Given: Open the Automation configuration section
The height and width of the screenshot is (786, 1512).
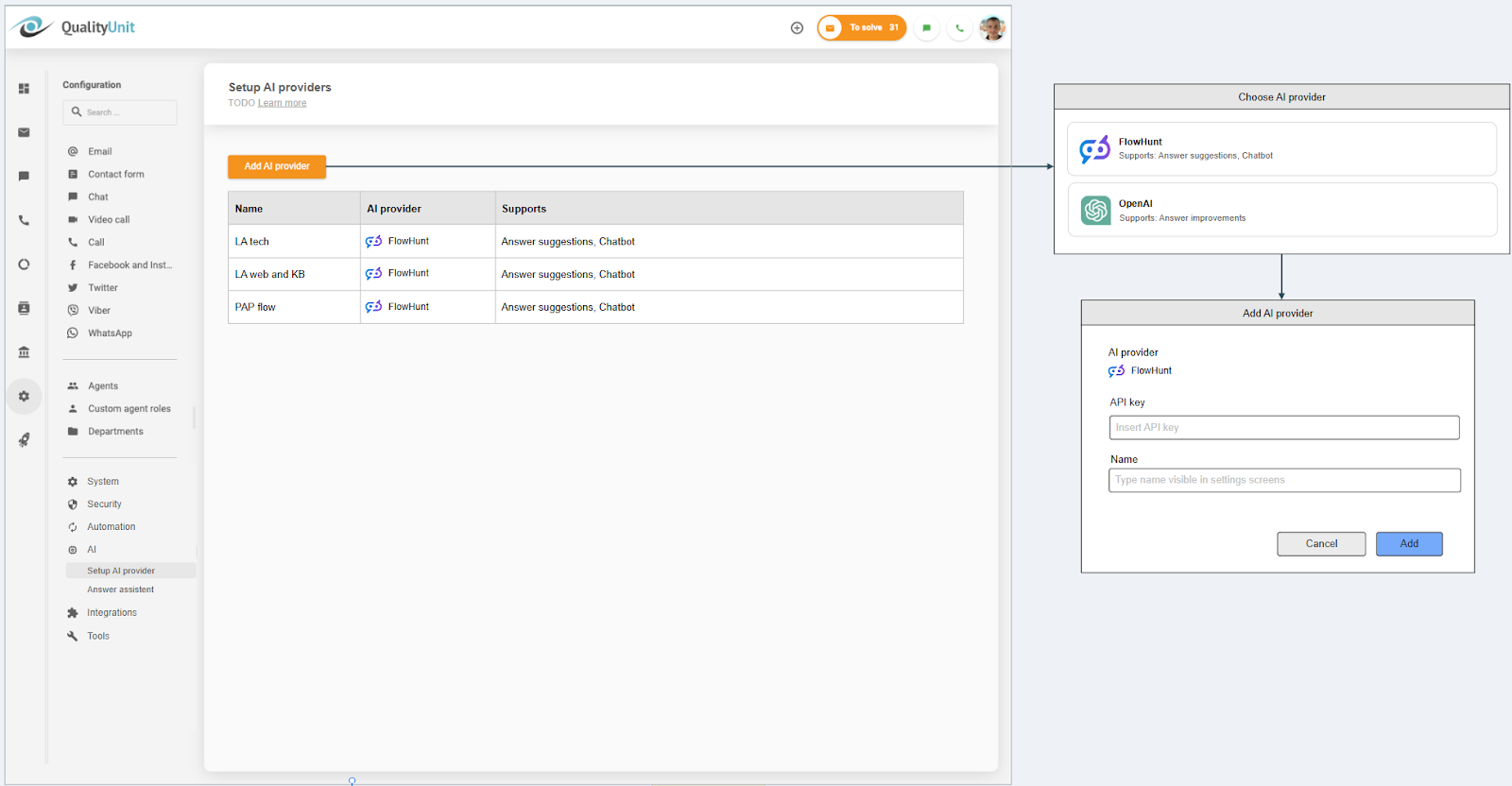Looking at the screenshot, I should (x=111, y=527).
